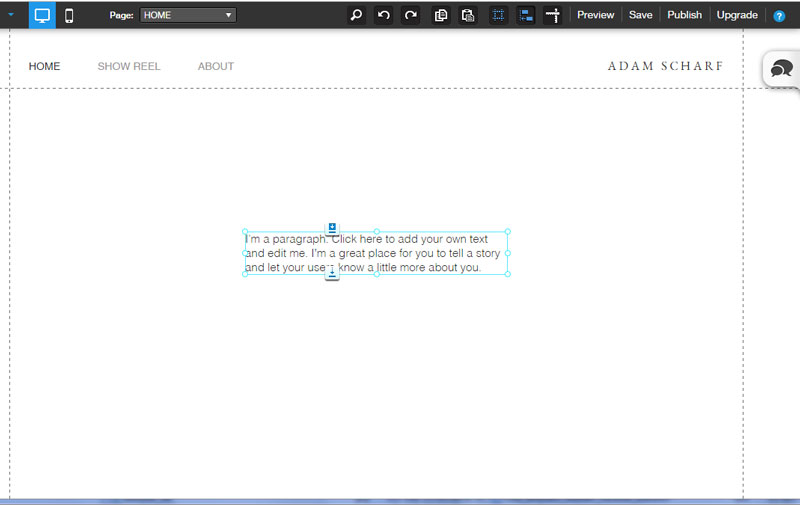The image size is (800, 505).
Task: Click the top-left resize handle of text box
Action: 245,232
